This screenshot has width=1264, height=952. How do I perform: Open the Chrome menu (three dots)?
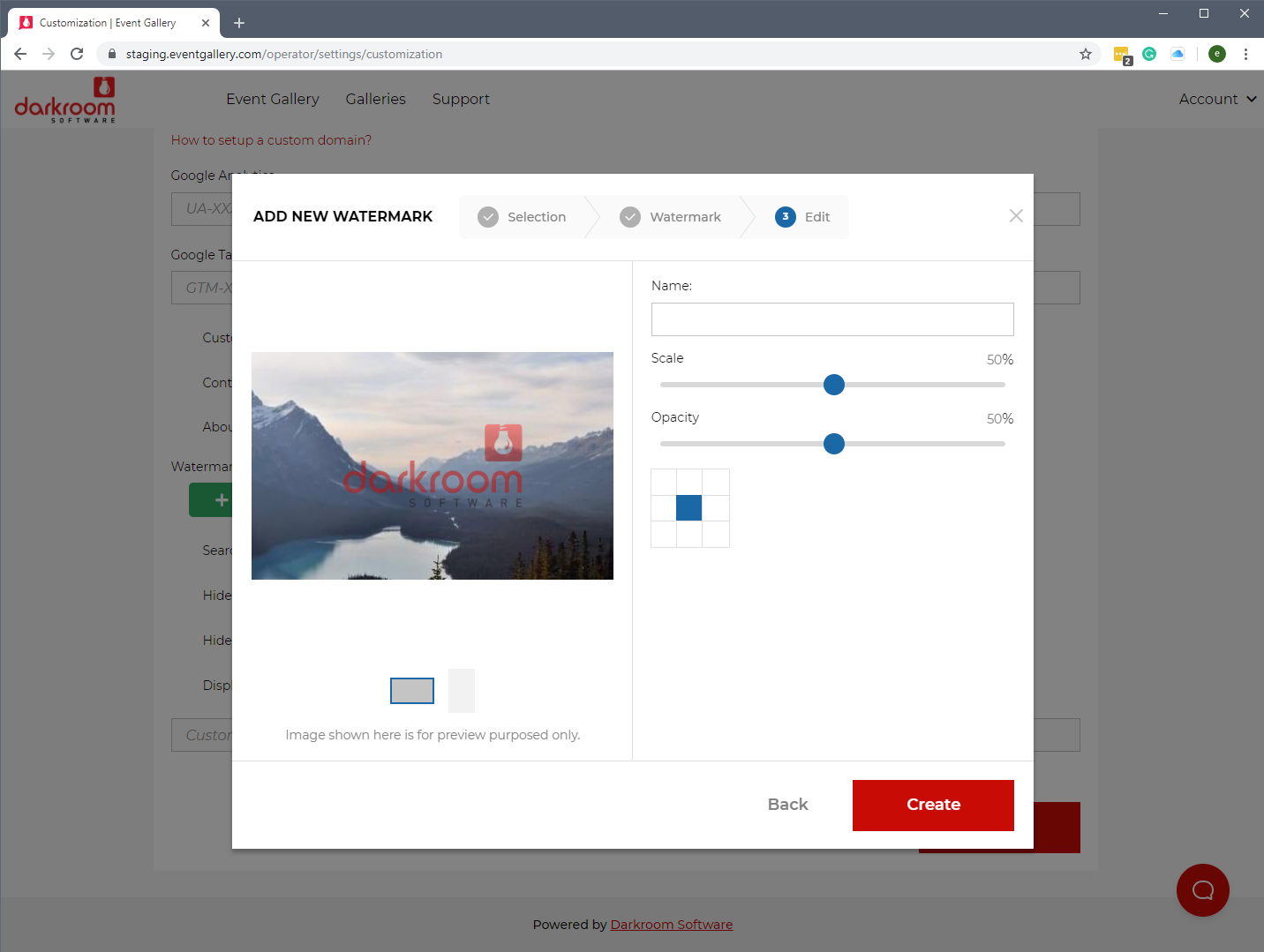coord(1245,54)
